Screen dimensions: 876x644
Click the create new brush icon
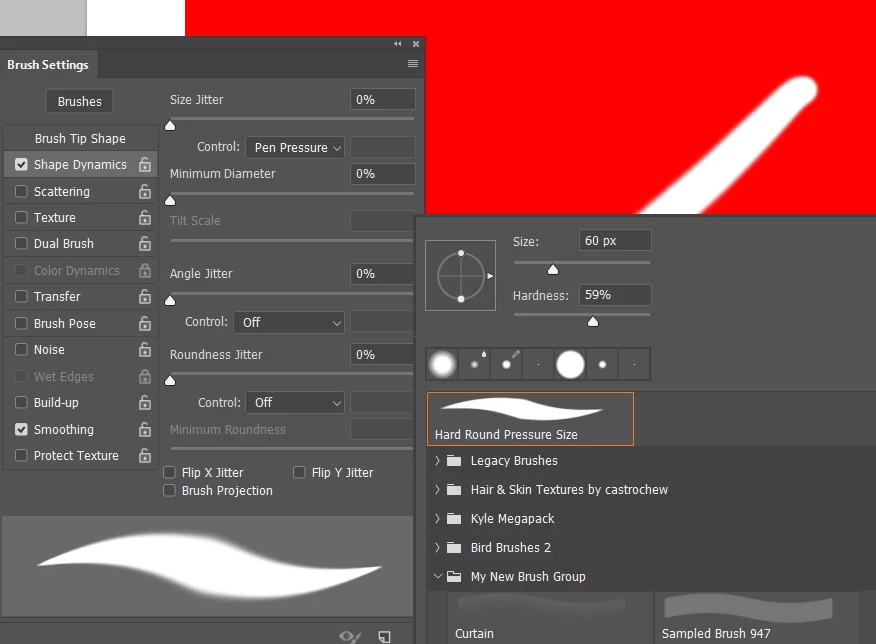pyautogui.click(x=384, y=636)
